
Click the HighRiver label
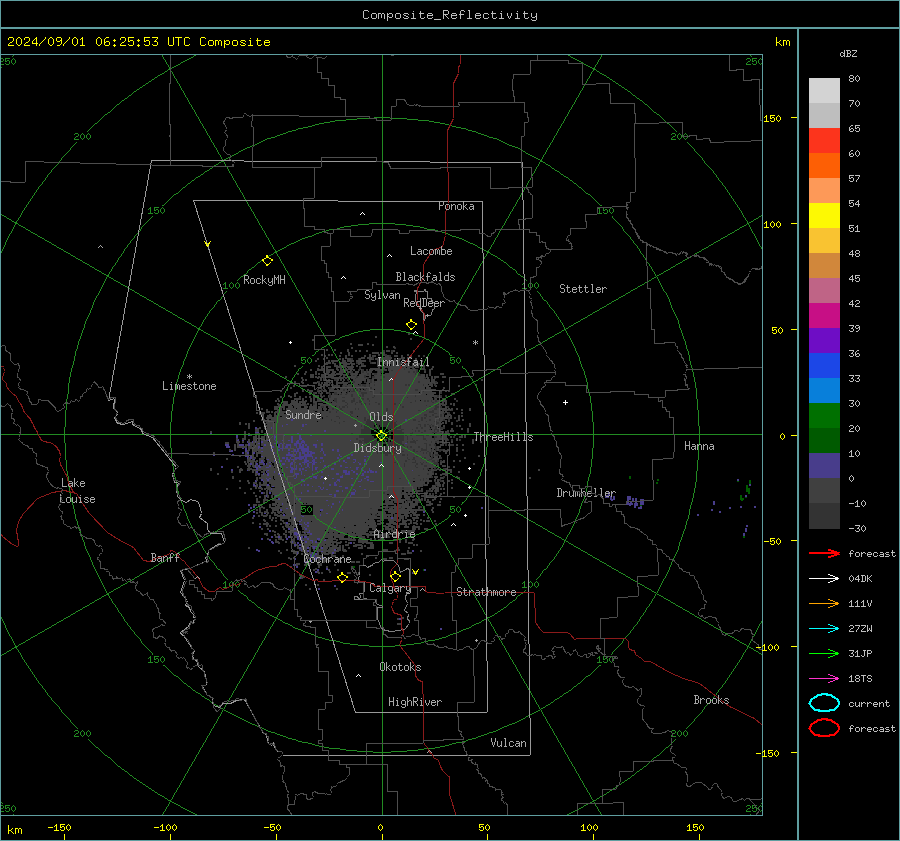tap(414, 702)
